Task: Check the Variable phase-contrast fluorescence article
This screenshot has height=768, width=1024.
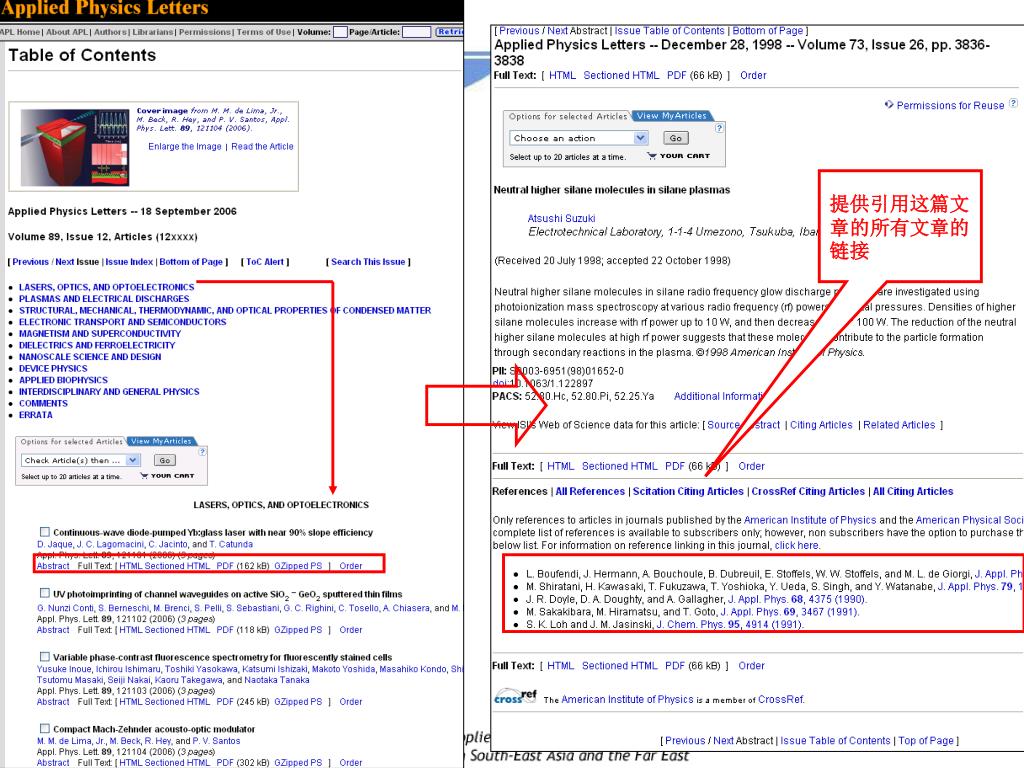Action: coord(44,656)
